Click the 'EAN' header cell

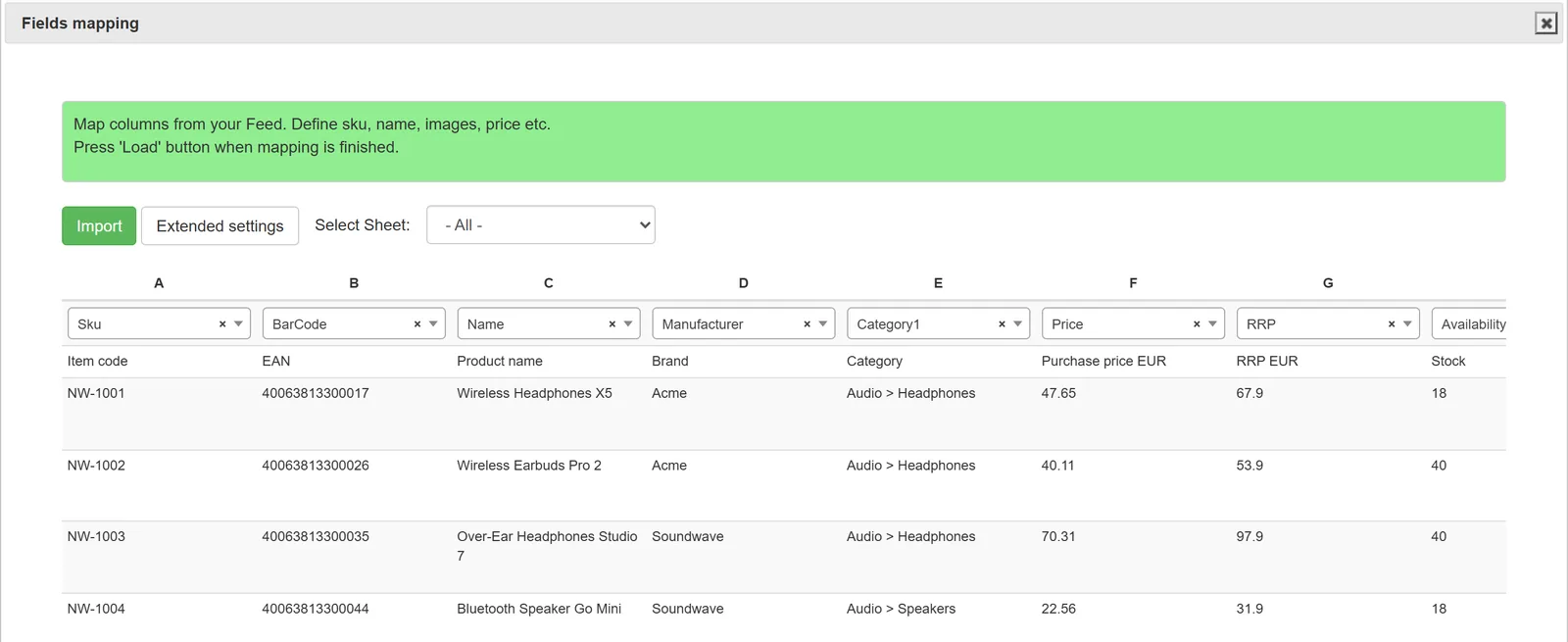[276, 361]
